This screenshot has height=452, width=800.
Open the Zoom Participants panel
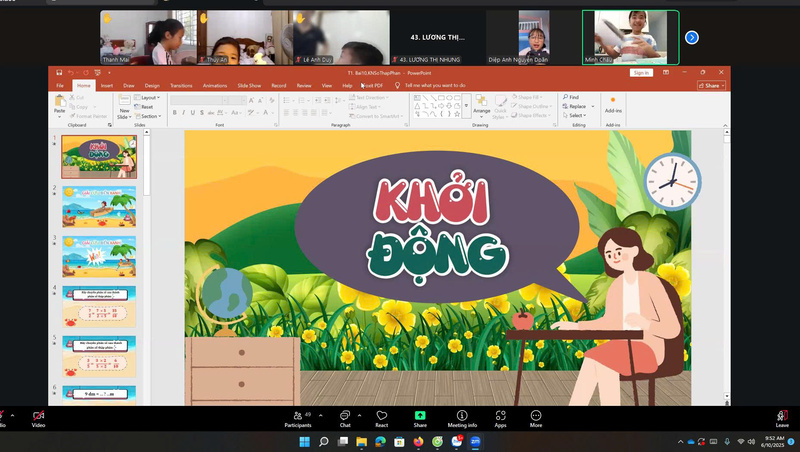(x=297, y=415)
